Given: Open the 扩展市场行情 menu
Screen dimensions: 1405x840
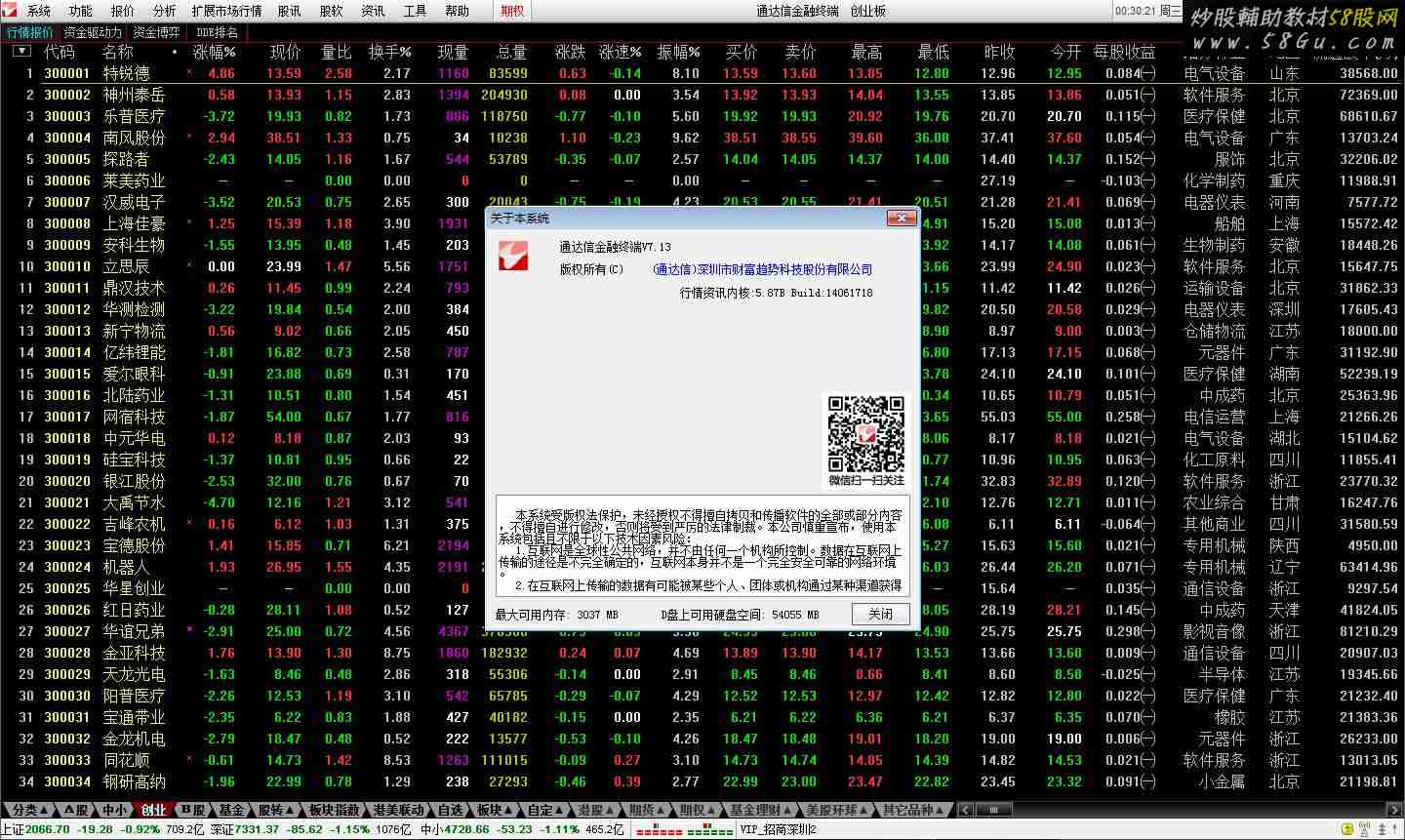Looking at the screenshot, I should point(226,11).
